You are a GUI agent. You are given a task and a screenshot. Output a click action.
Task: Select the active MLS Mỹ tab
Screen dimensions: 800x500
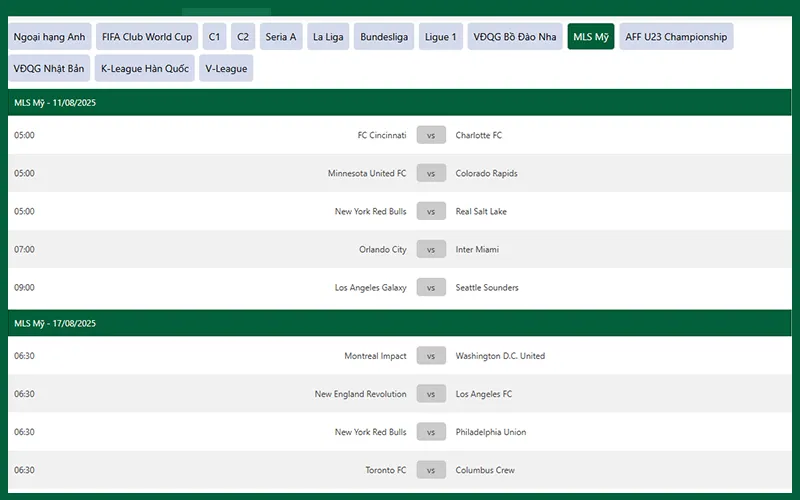591,37
